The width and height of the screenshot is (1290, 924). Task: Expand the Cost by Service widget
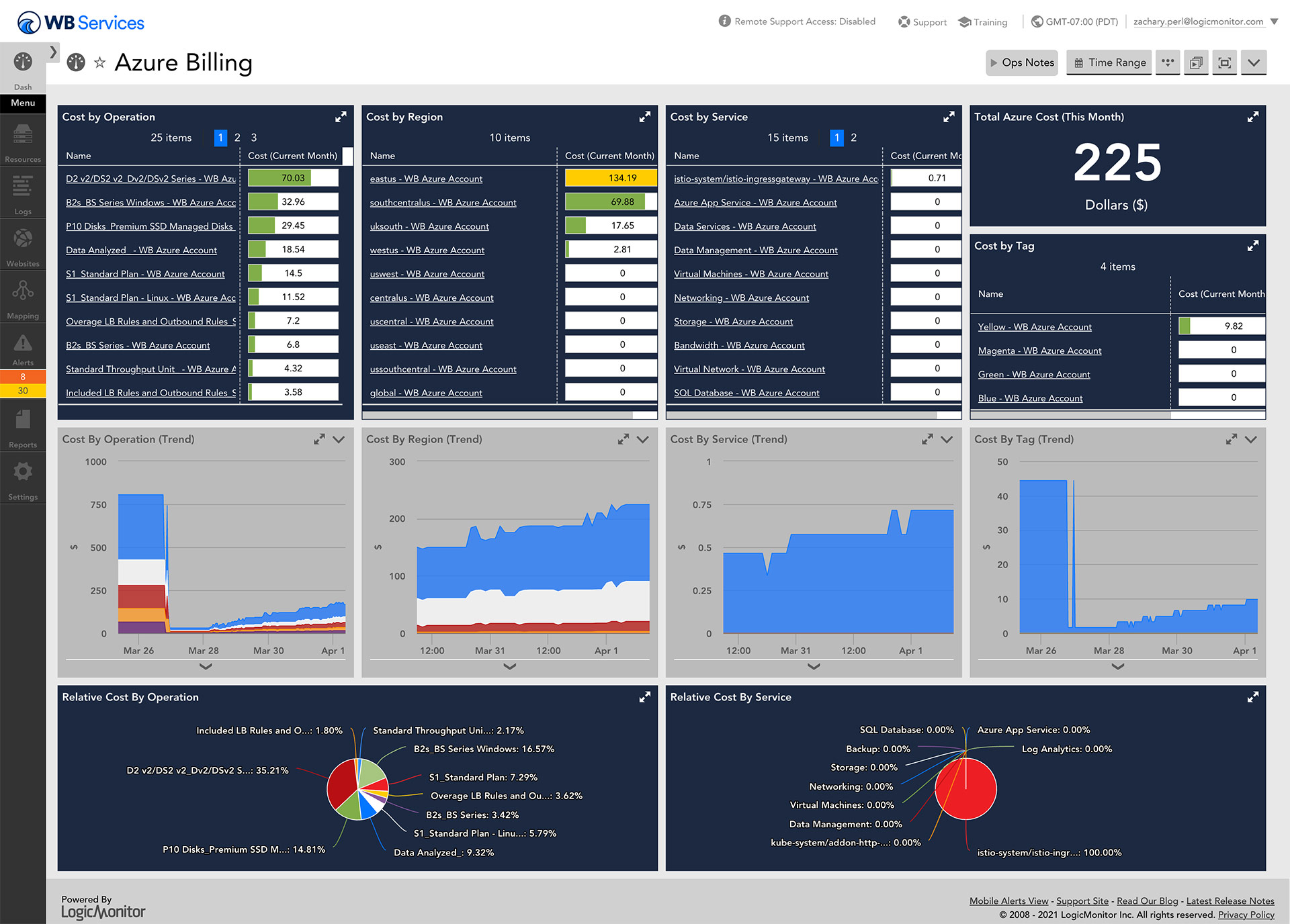pyautogui.click(x=949, y=117)
